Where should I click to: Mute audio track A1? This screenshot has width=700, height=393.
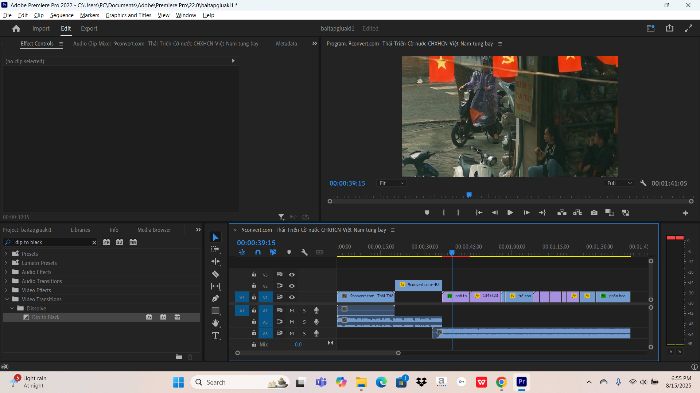click(x=292, y=310)
